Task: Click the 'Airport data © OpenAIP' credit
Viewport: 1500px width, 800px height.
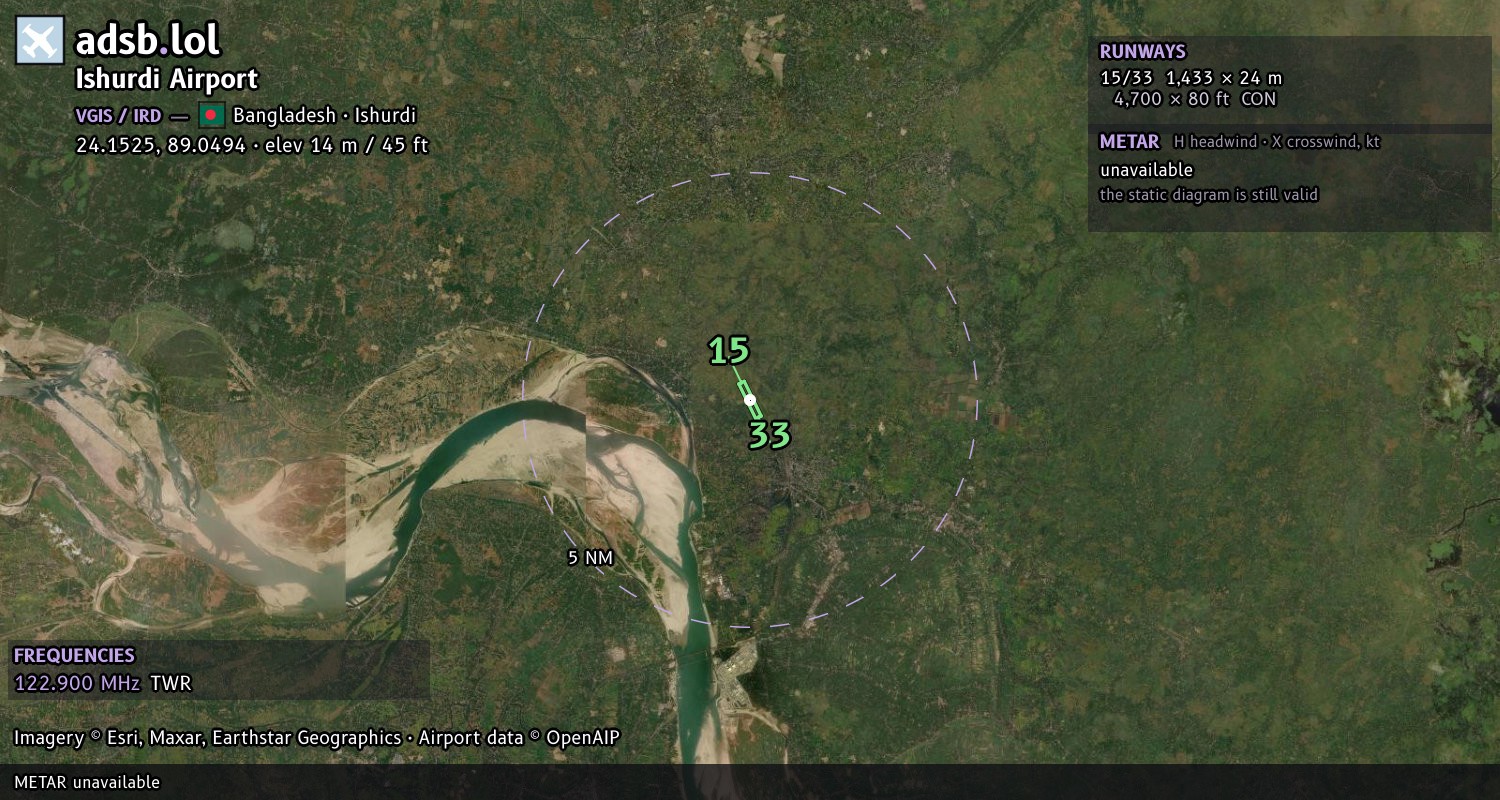Action: coord(519,738)
